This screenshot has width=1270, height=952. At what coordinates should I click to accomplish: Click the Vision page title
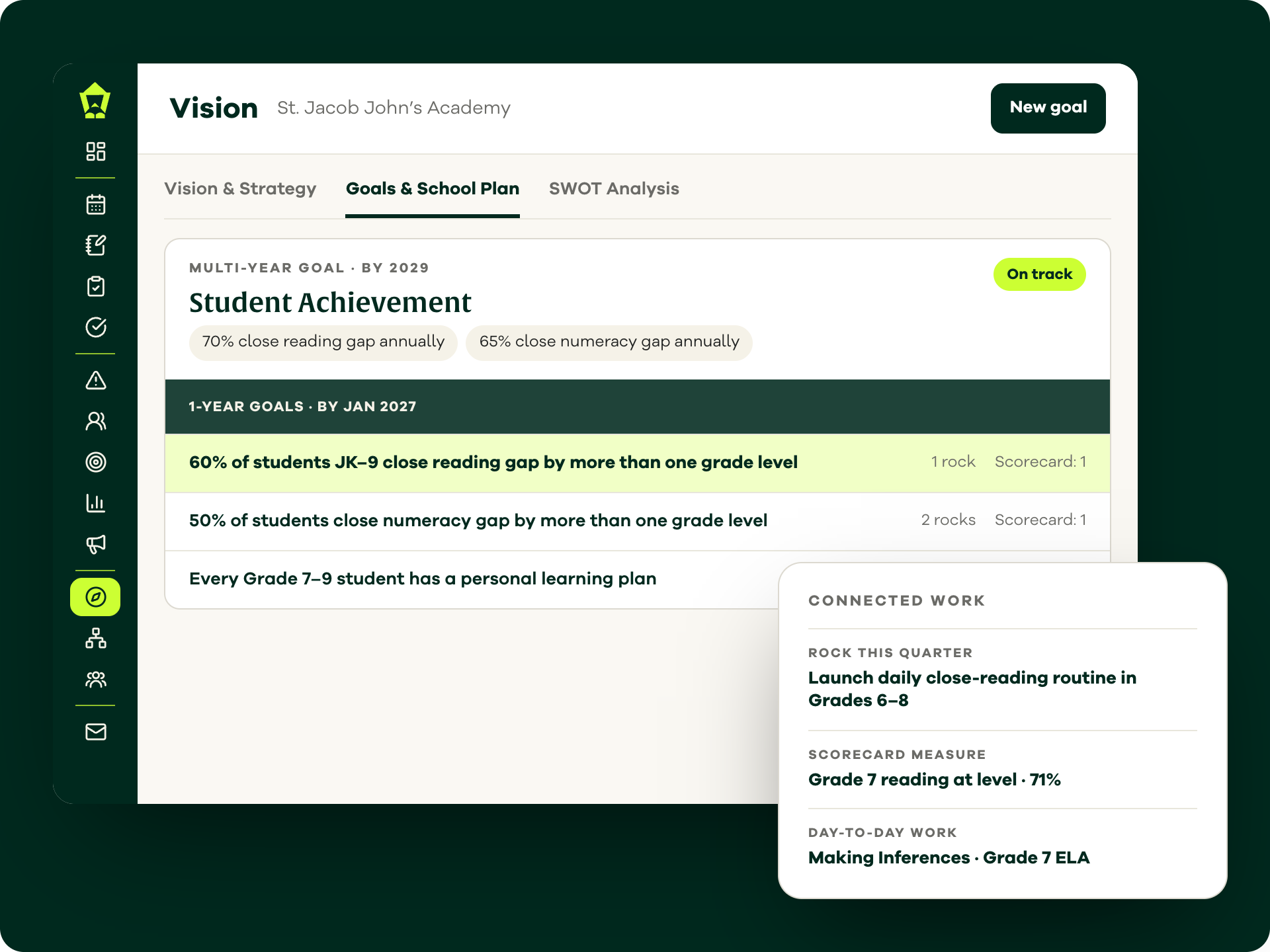(214, 108)
